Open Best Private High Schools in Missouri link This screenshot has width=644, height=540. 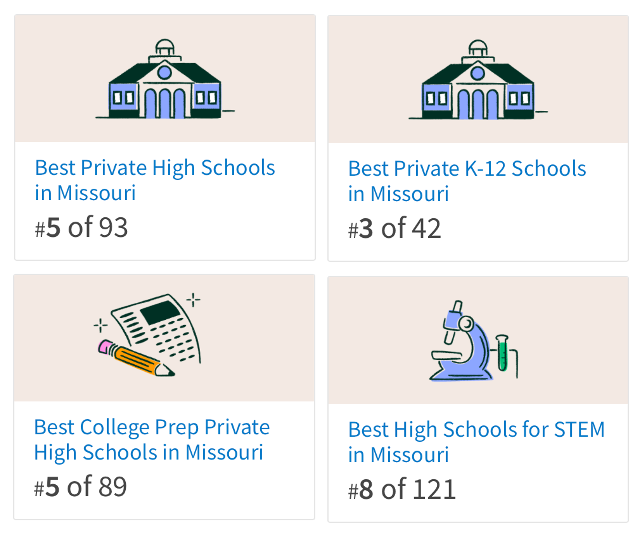click(155, 180)
